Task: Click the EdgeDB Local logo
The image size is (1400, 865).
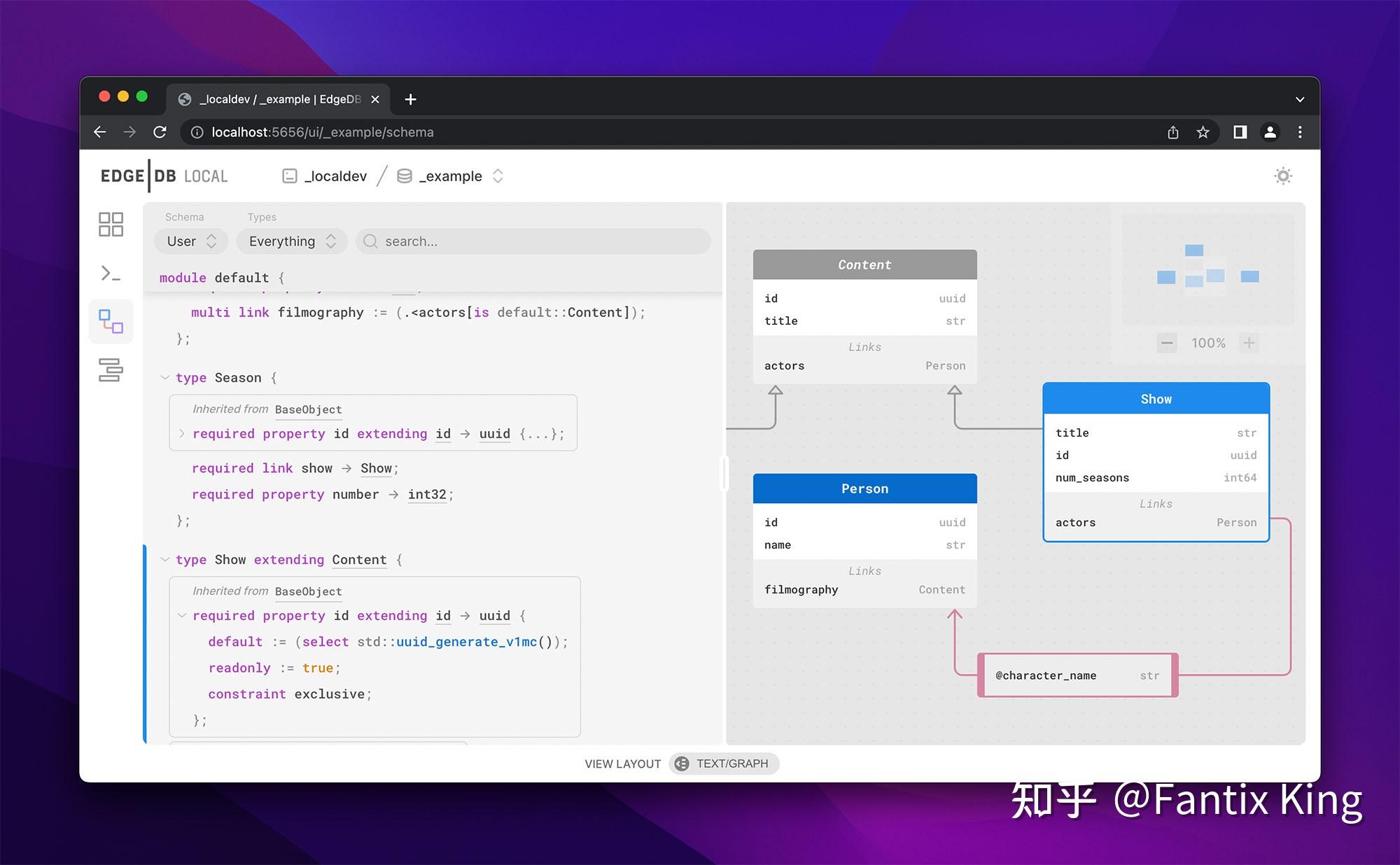Action: point(164,176)
